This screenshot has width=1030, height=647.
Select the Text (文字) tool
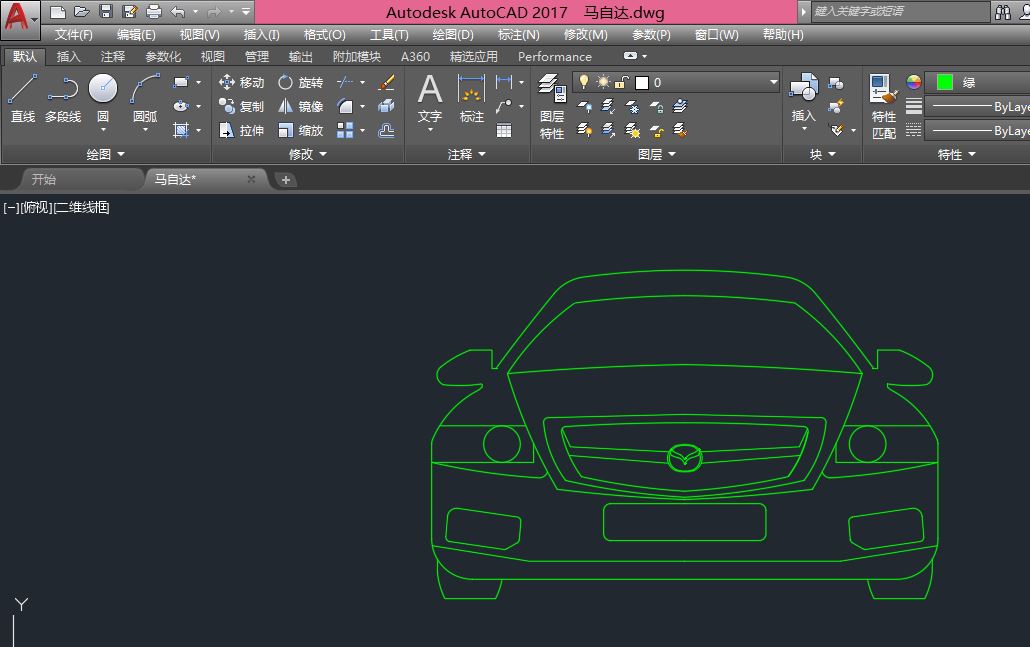[x=430, y=99]
